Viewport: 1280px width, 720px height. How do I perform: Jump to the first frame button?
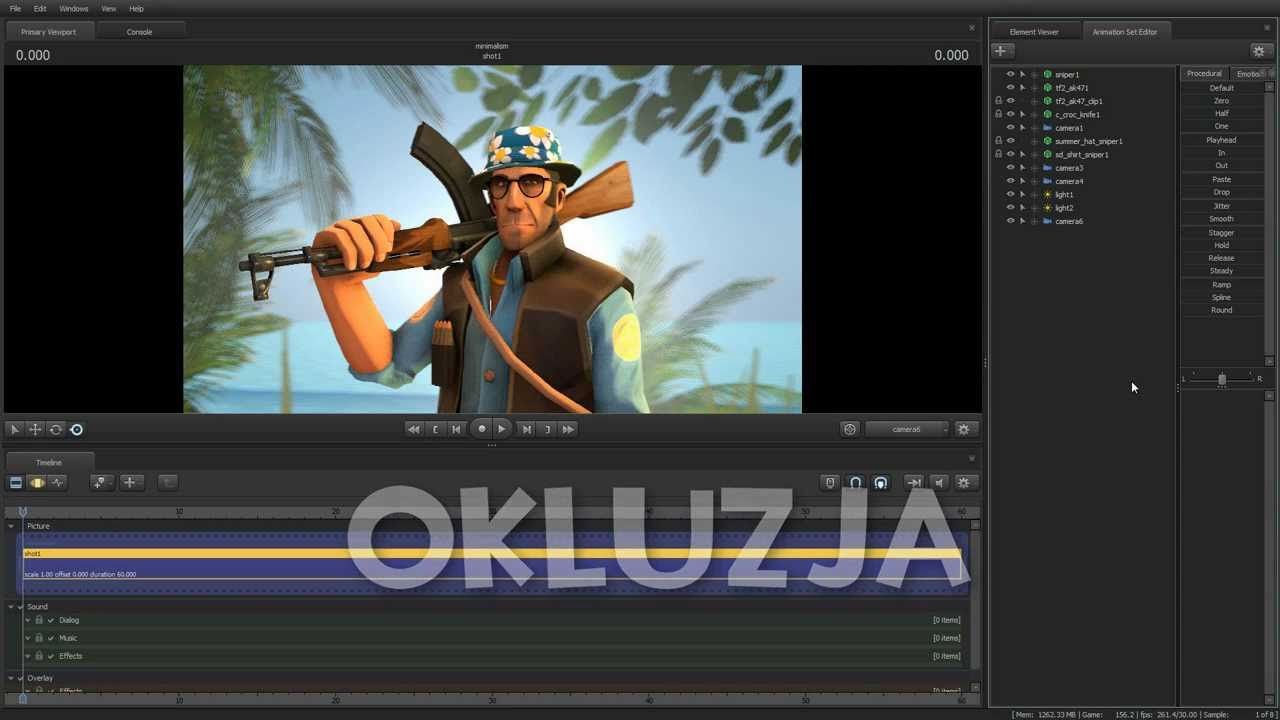point(413,429)
